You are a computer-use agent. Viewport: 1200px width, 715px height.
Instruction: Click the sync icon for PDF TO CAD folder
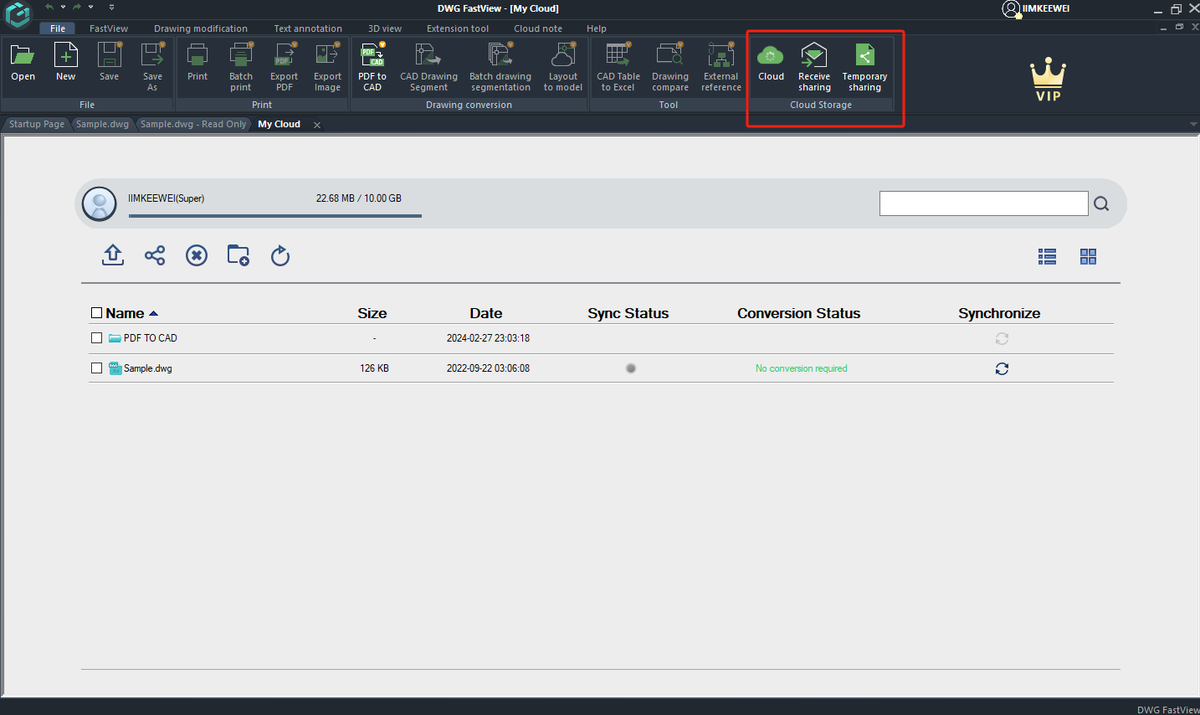pyautogui.click(x=1001, y=338)
